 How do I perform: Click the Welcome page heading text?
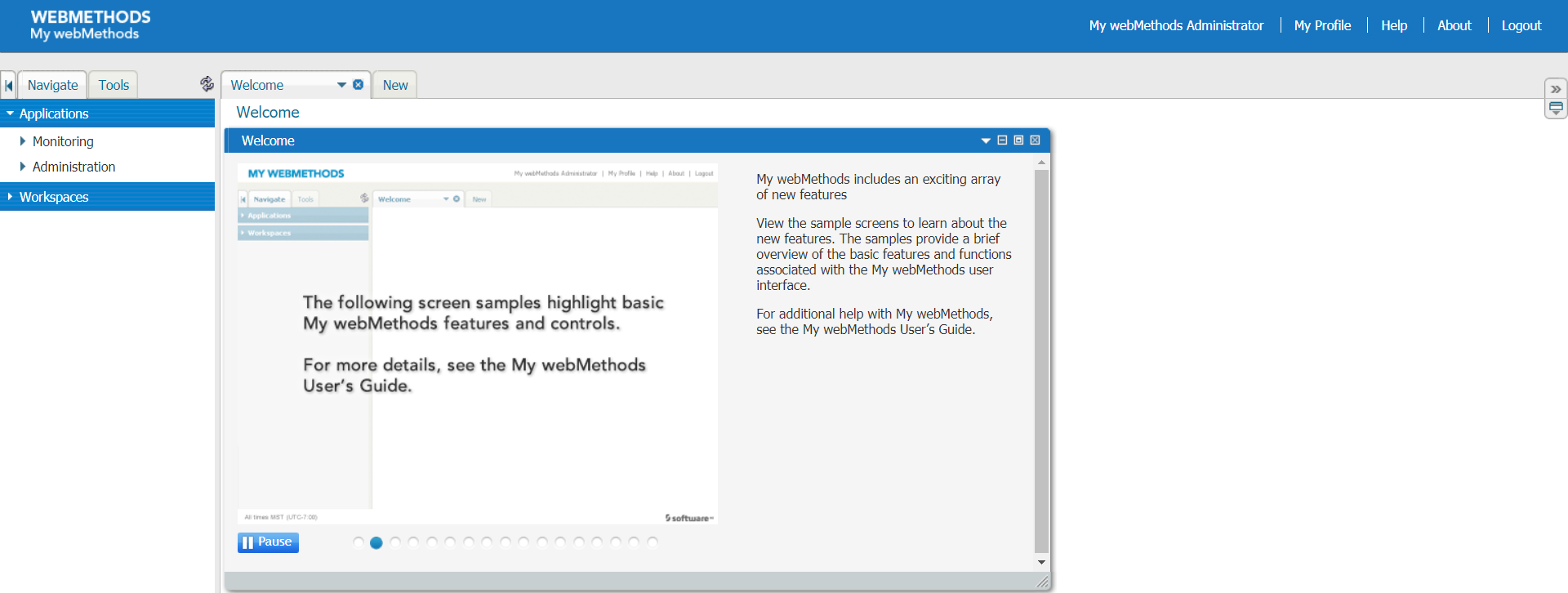pos(268,113)
